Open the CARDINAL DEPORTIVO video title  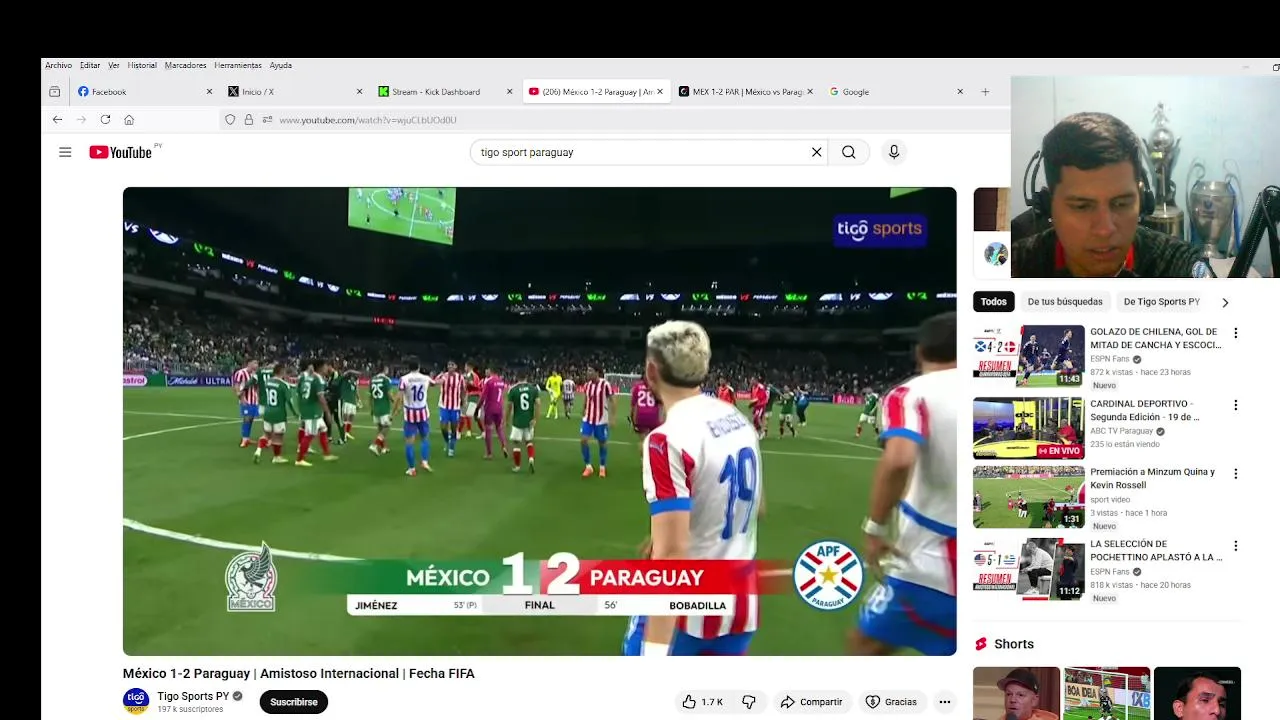[x=1145, y=410]
